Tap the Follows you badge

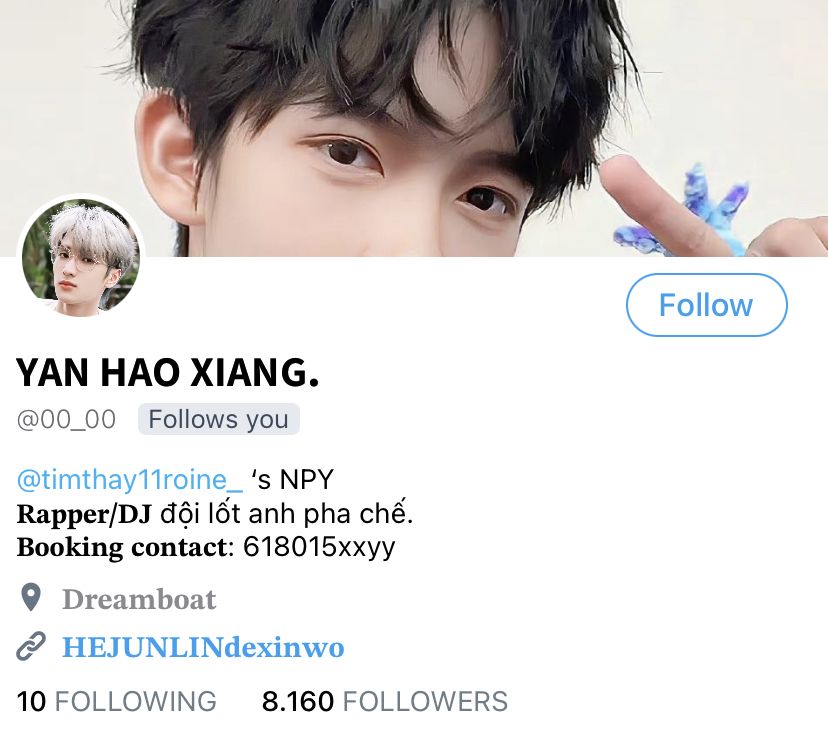219,419
